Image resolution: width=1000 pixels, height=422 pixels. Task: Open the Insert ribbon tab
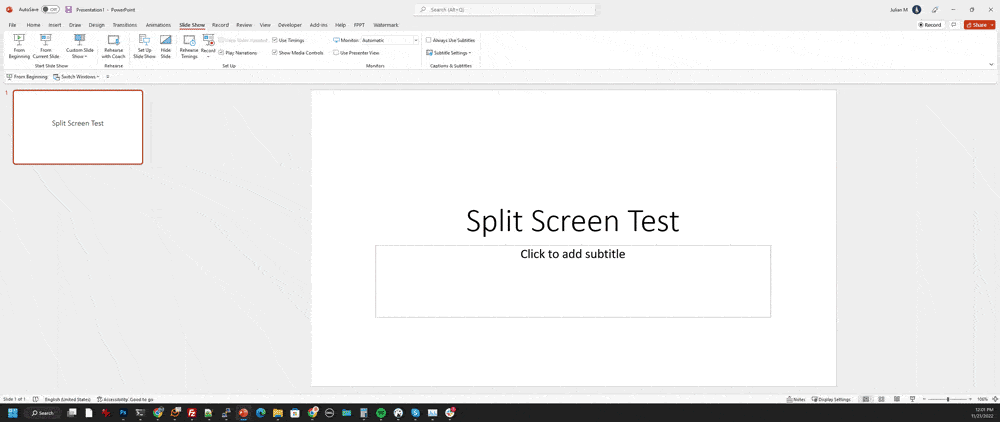click(x=55, y=25)
